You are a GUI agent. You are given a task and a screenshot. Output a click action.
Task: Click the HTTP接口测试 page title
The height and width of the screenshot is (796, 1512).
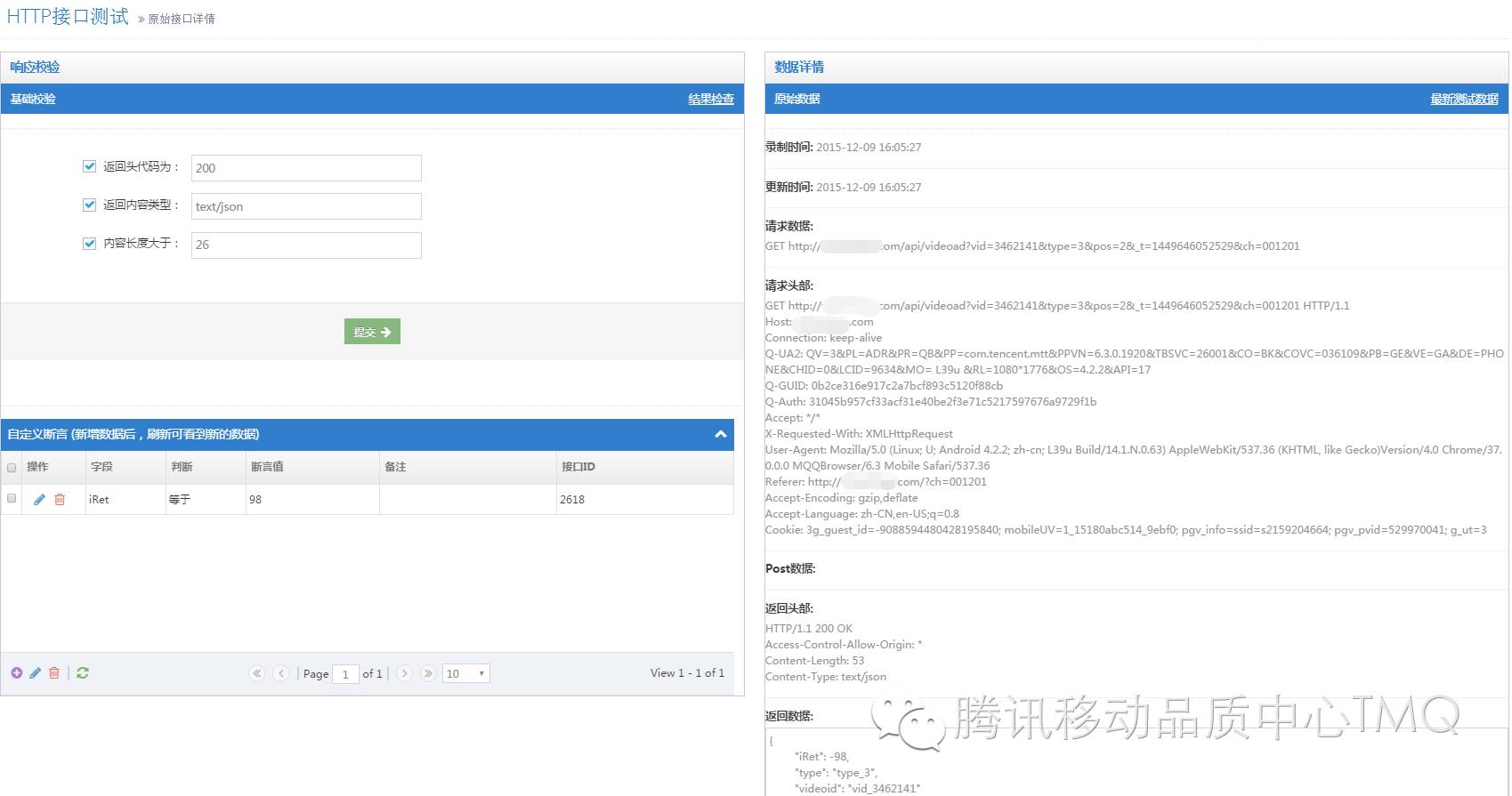coord(68,17)
